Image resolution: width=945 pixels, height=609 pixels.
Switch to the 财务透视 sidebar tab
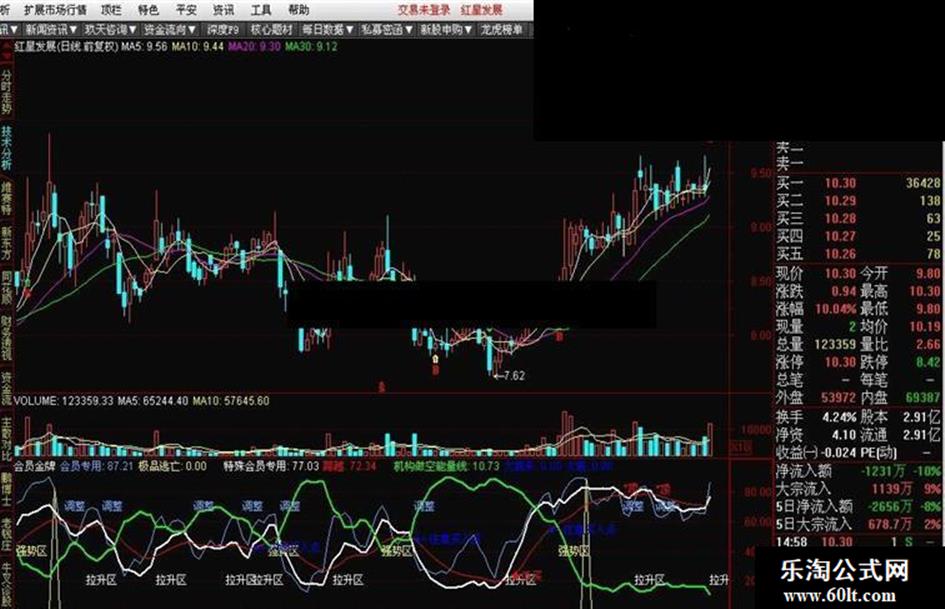point(7,339)
